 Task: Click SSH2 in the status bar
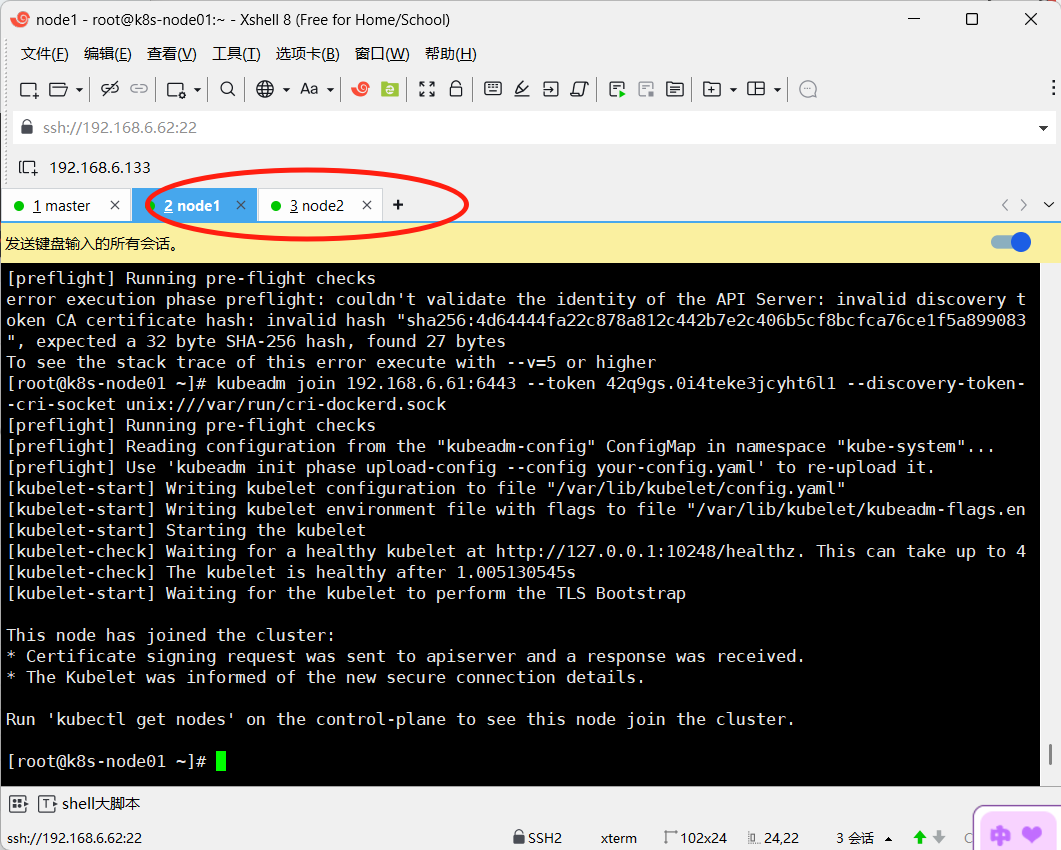click(538, 838)
